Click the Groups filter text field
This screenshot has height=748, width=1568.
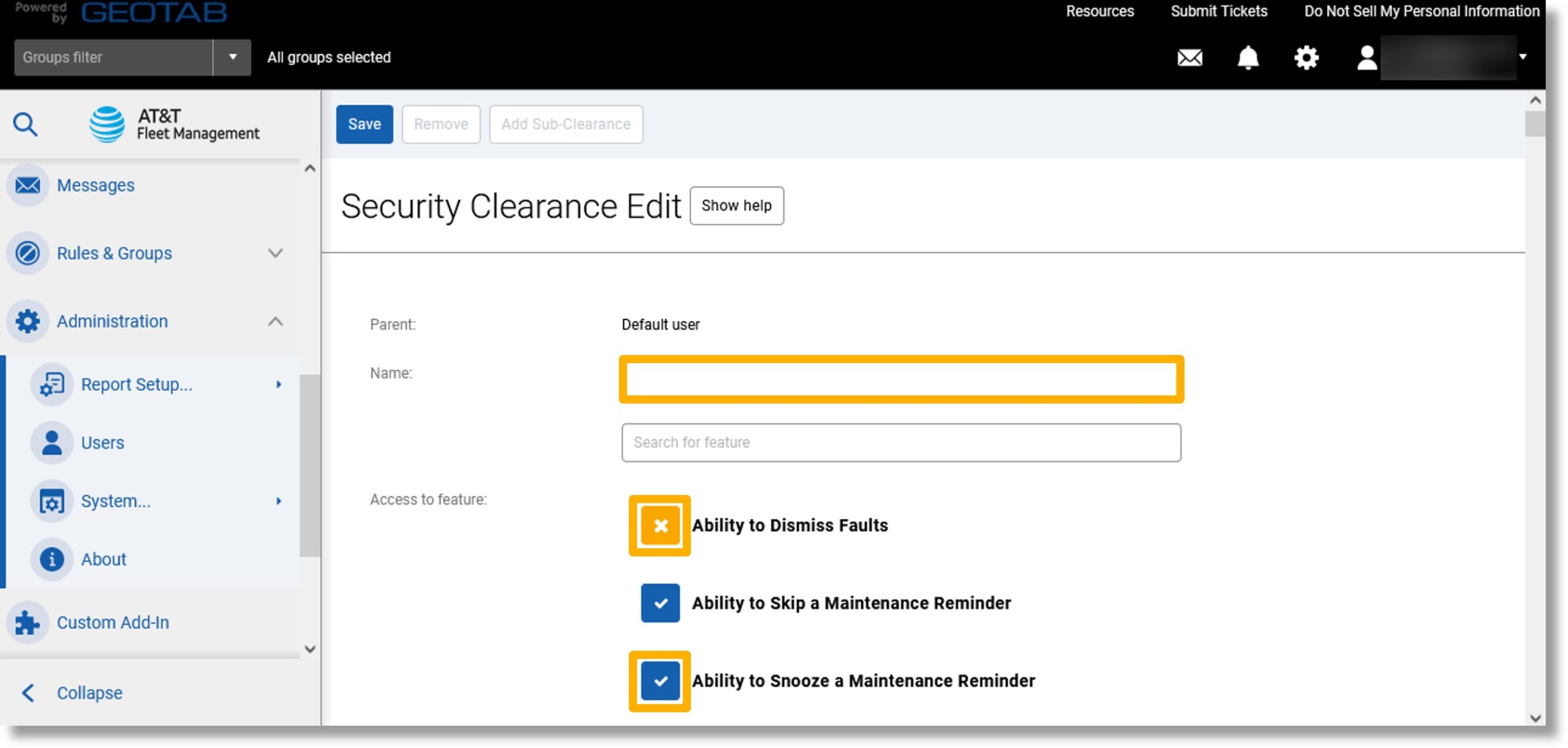(x=113, y=57)
